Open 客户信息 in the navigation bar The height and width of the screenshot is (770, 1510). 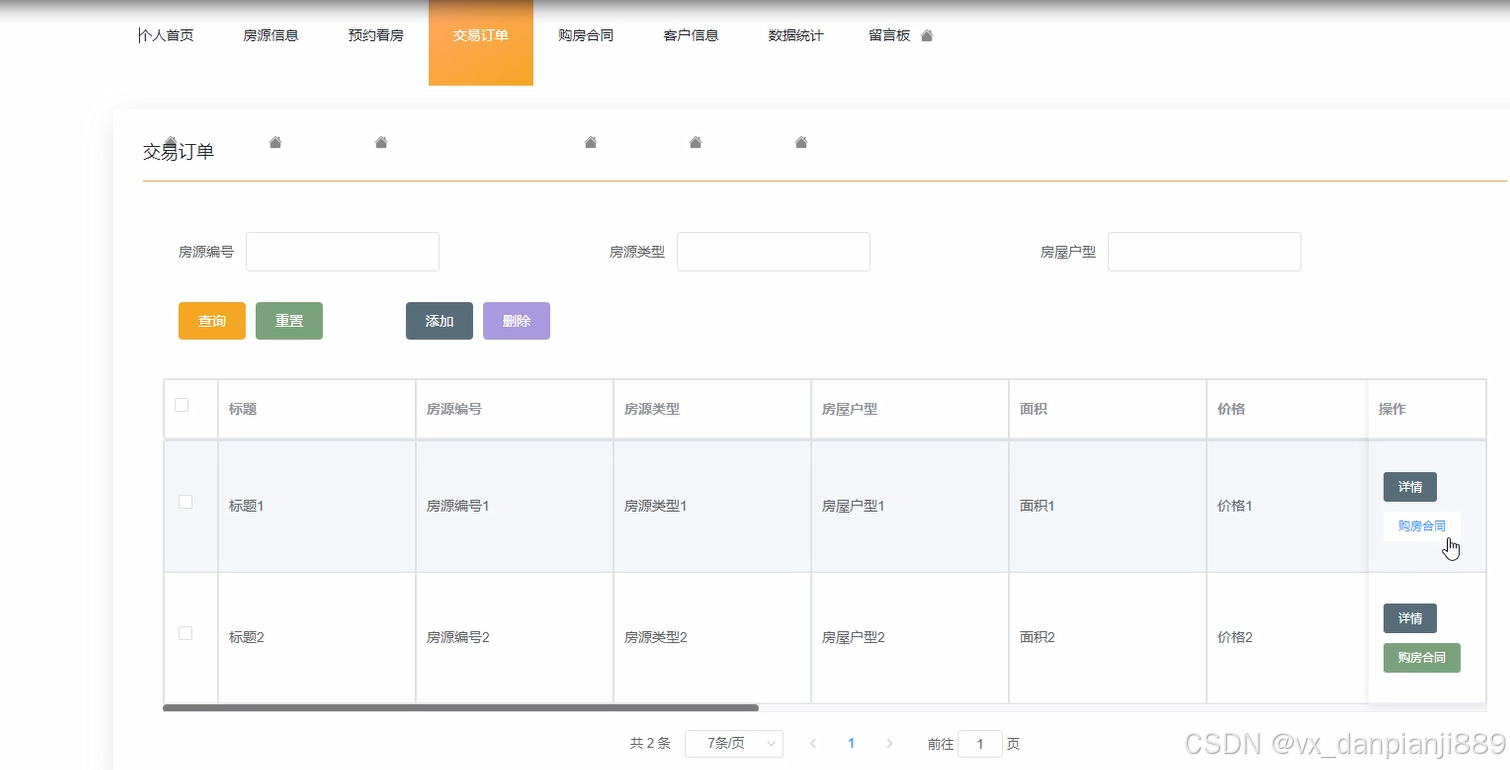point(691,36)
